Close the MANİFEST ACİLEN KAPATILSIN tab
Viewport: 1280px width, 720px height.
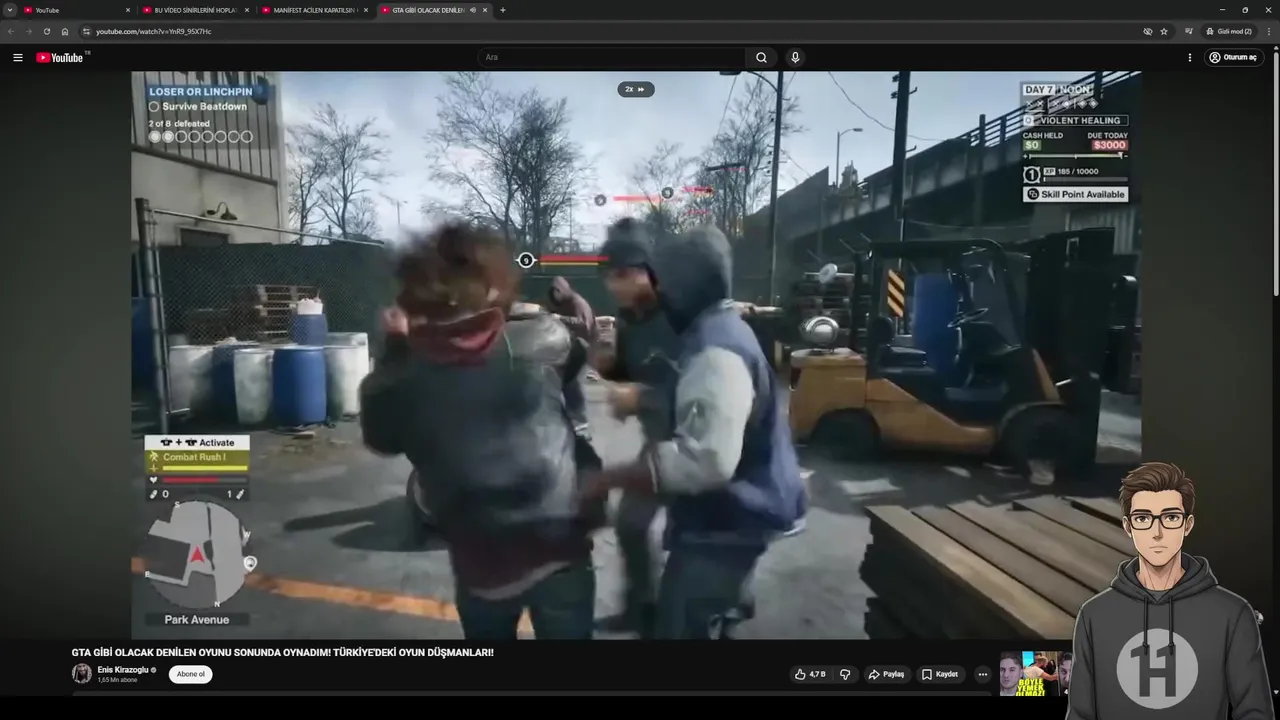[x=366, y=10]
